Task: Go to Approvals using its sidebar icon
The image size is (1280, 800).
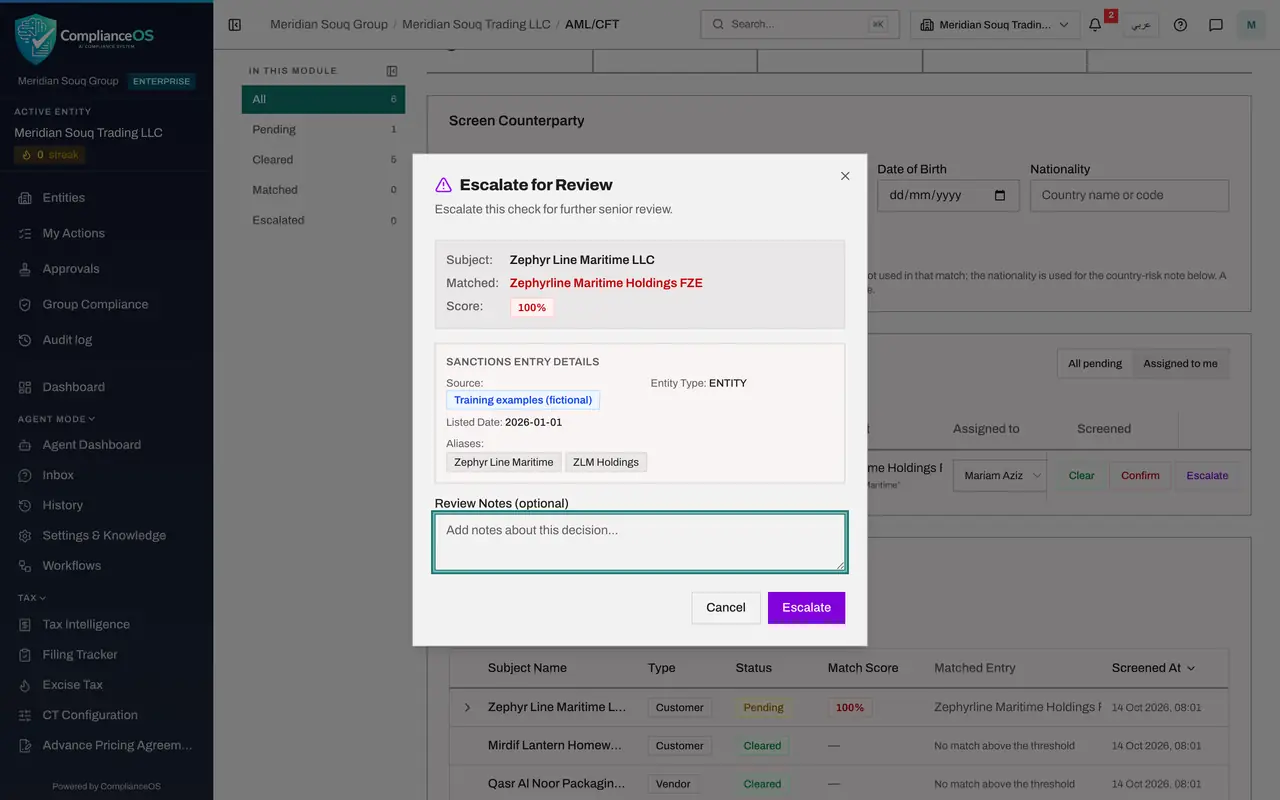Action: coord(25,269)
